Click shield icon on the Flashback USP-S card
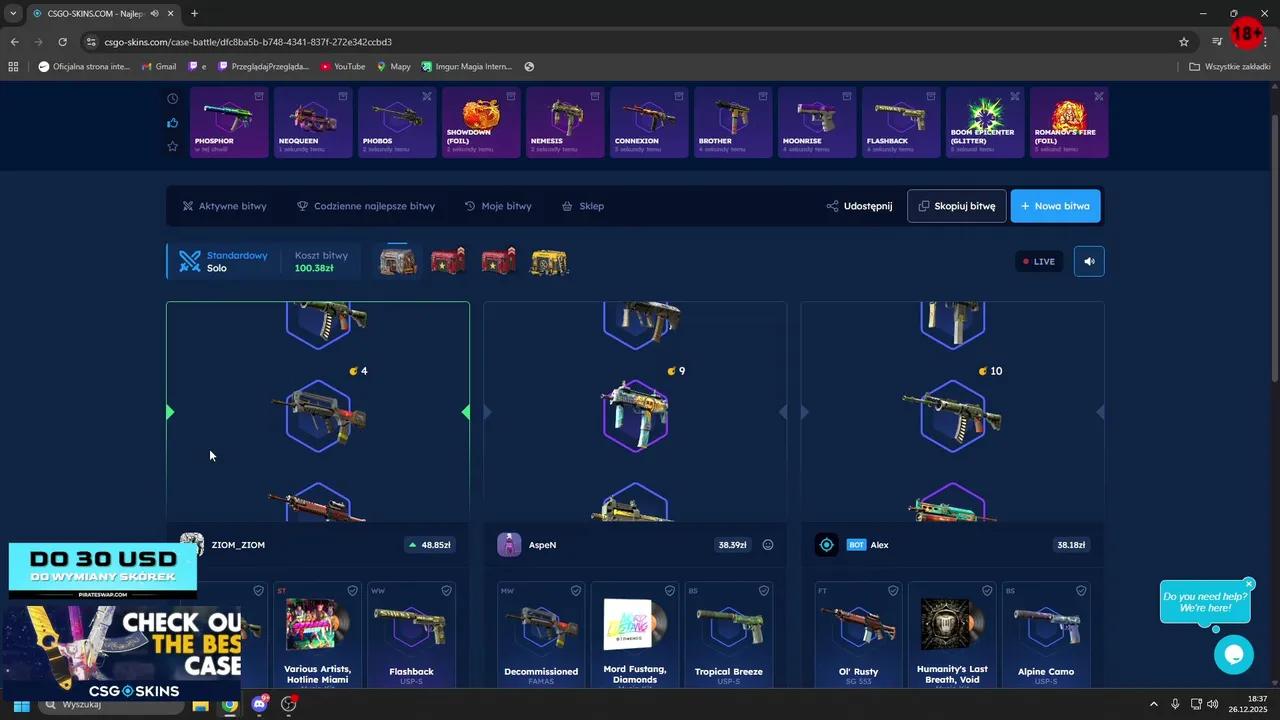This screenshot has width=1280, height=720. pyautogui.click(x=446, y=591)
